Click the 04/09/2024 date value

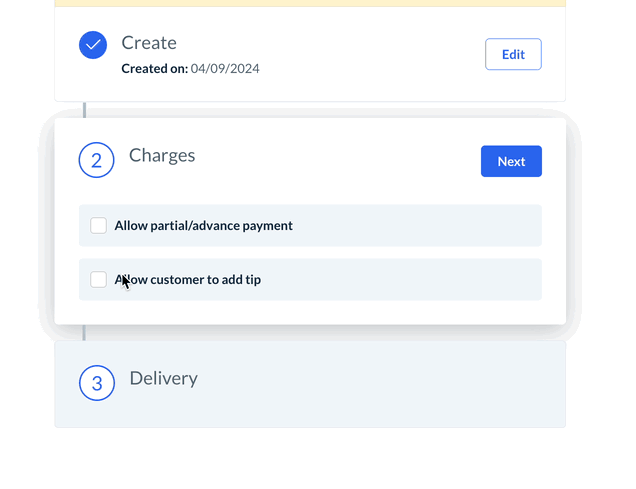pos(225,69)
